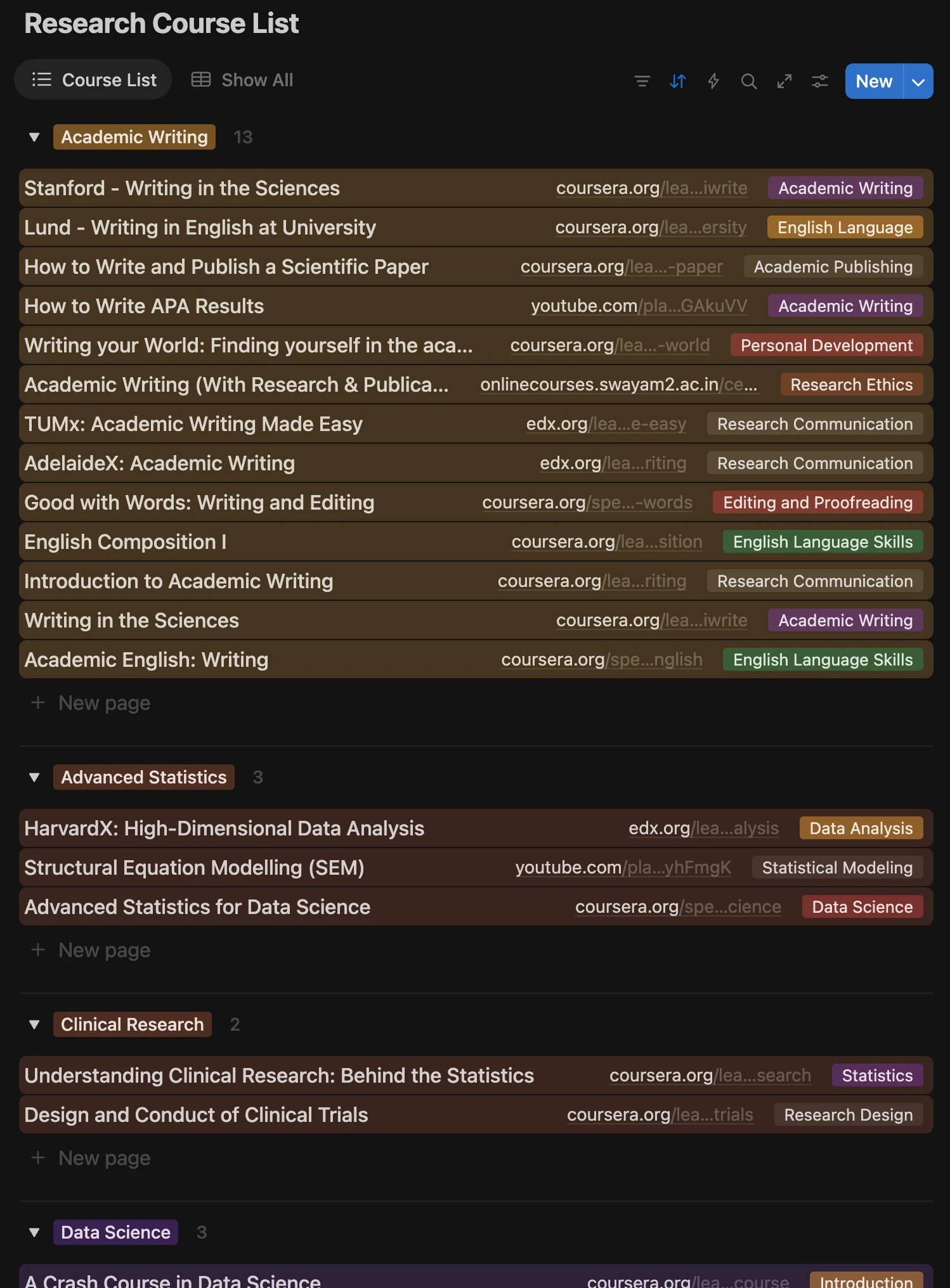
Task: Follow the edx.org link for HarvardX course
Action: tap(703, 828)
